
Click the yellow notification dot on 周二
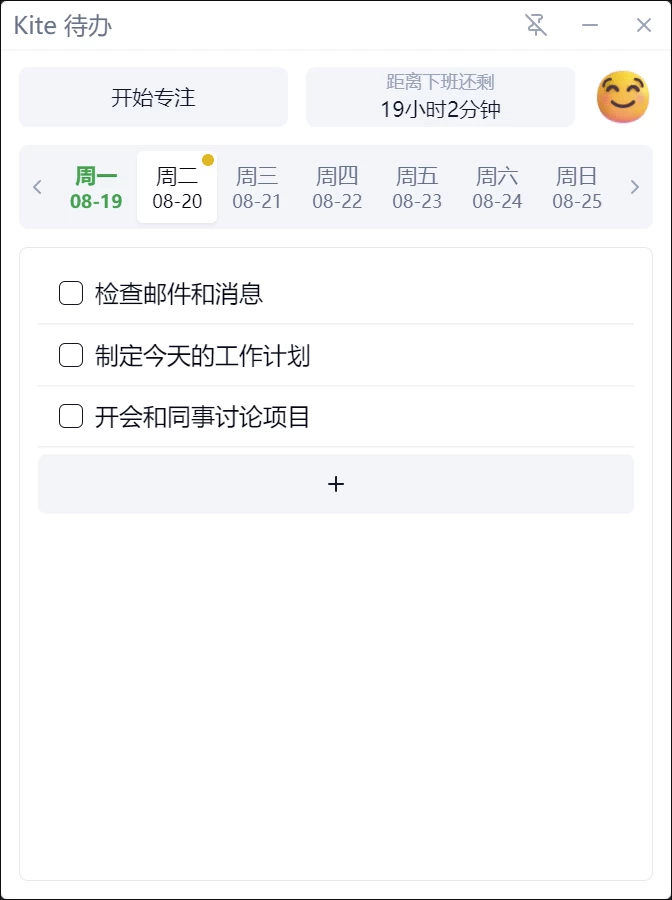pos(208,158)
